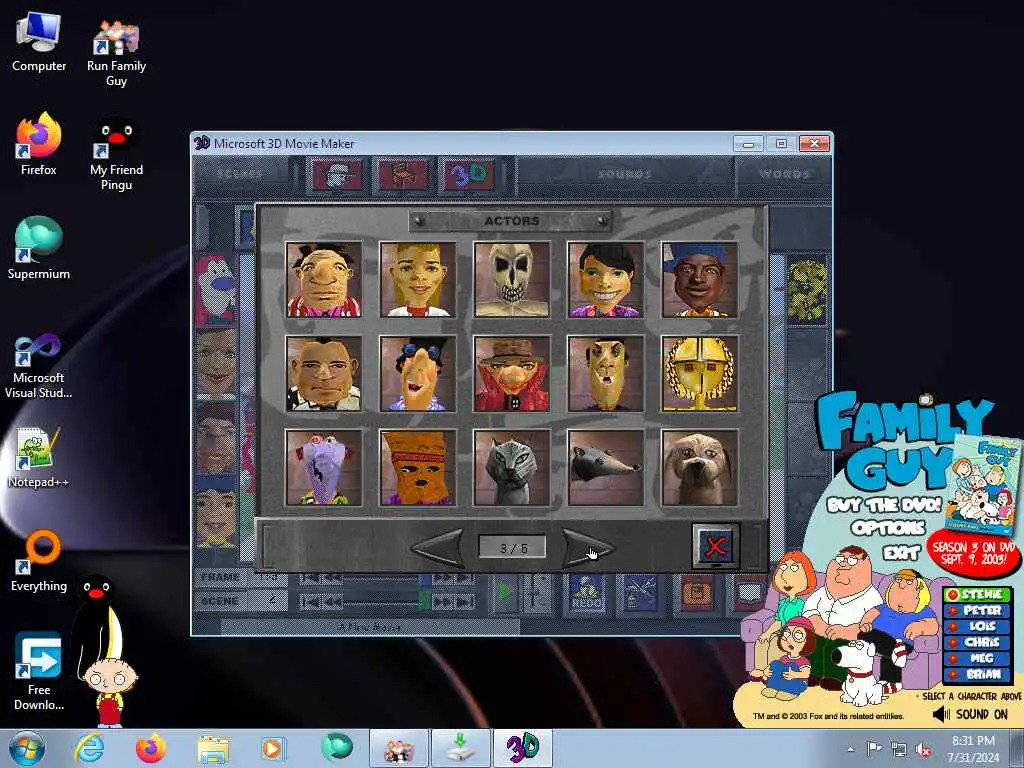1024x768 pixels.
Task: Switch to the Scenes section
Action: coord(240,174)
